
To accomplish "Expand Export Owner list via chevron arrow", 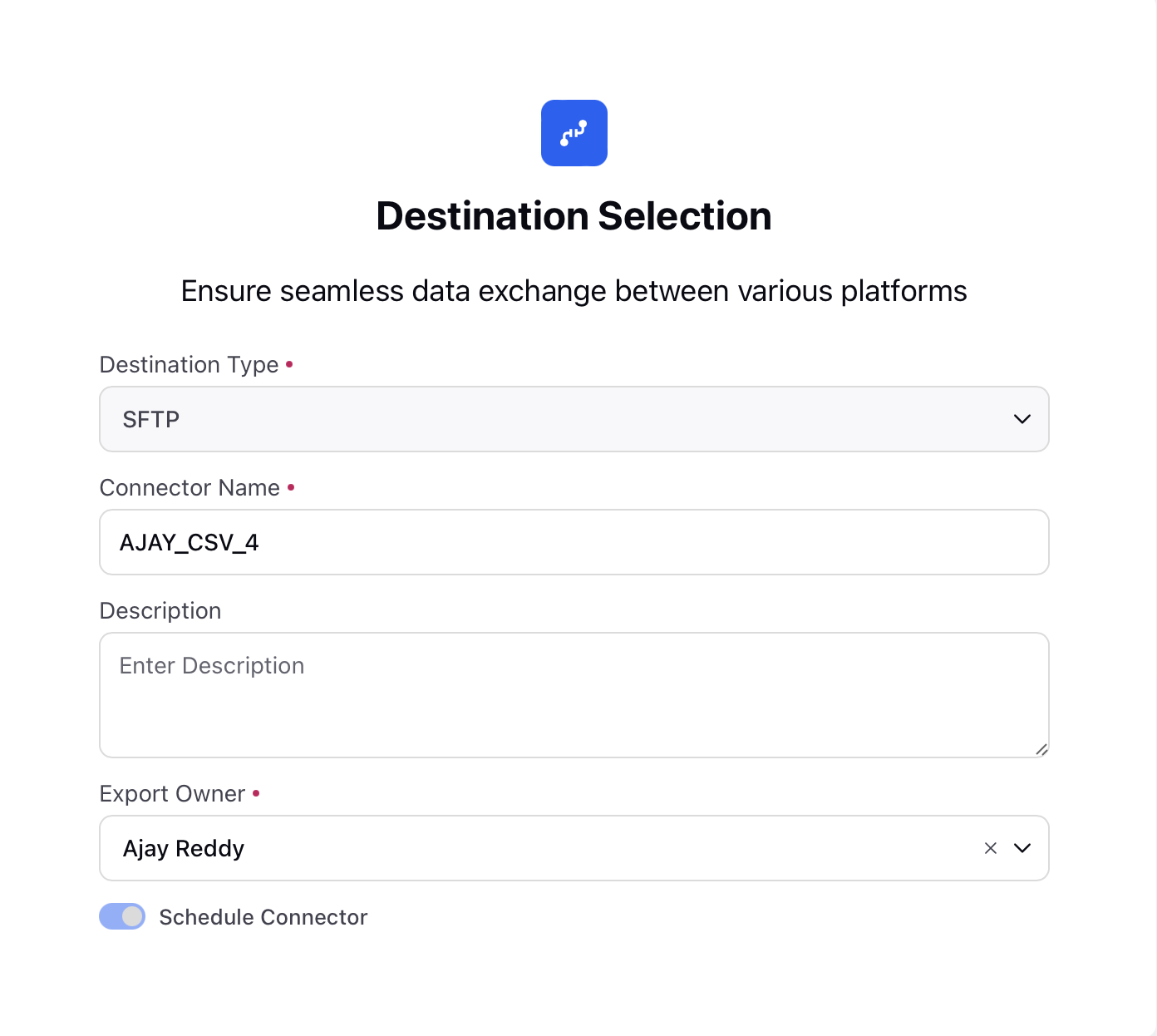I will (1022, 848).
